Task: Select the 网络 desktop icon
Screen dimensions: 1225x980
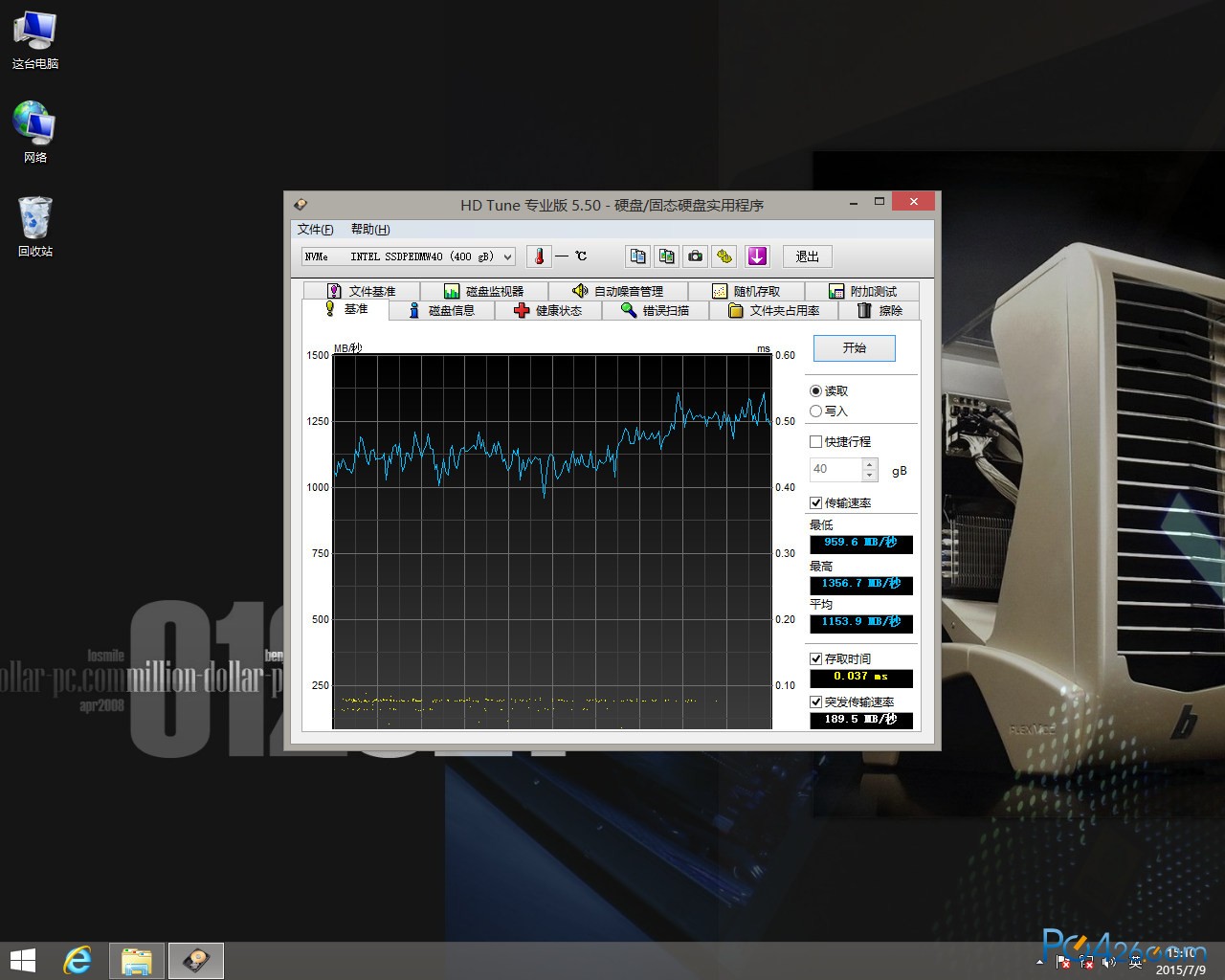Action: click(x=35, y=132)
